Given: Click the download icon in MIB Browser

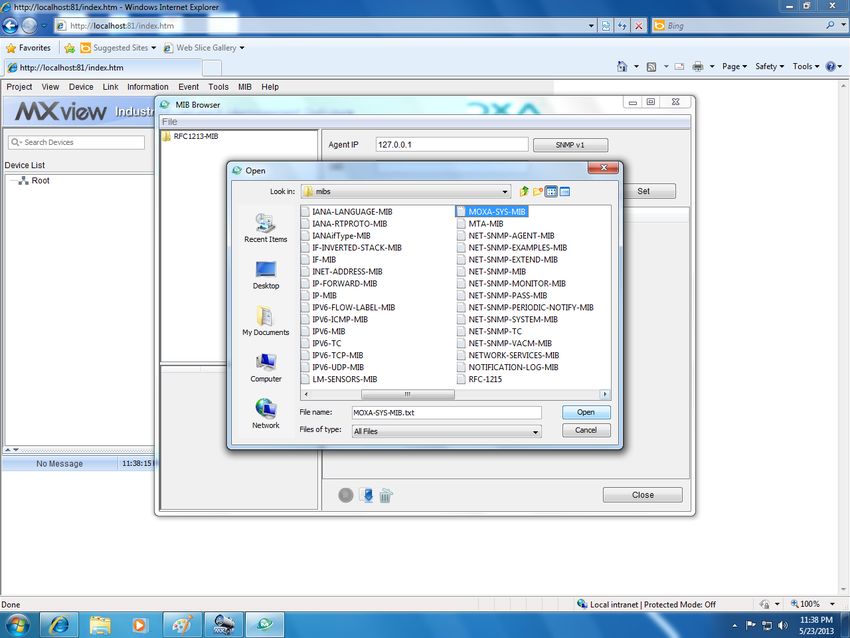Looking at the screenshot, I should pos(368,495).
